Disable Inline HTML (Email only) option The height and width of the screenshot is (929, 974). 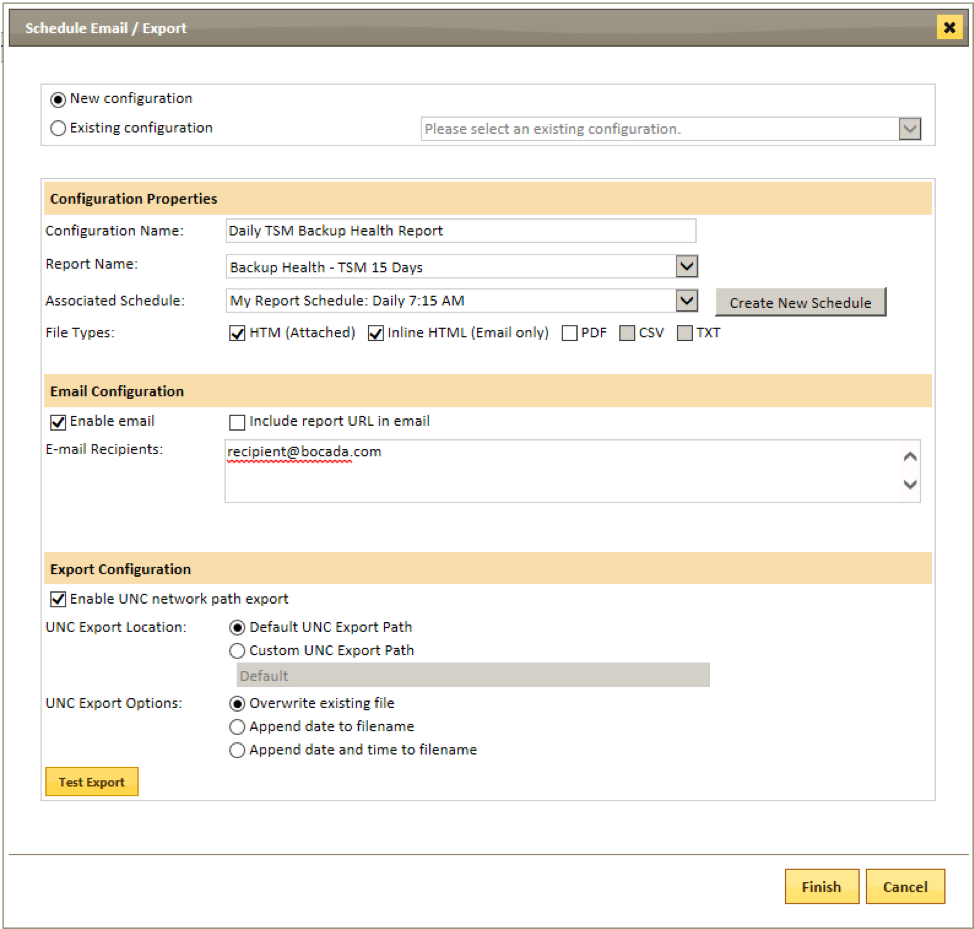(375, 332)
